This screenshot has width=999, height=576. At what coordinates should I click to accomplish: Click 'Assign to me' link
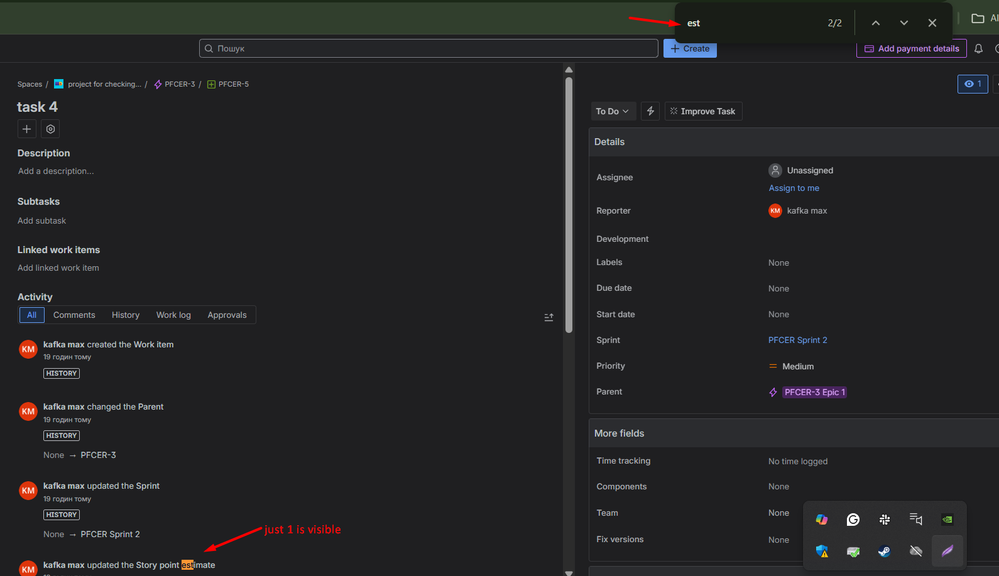(794, 188)
